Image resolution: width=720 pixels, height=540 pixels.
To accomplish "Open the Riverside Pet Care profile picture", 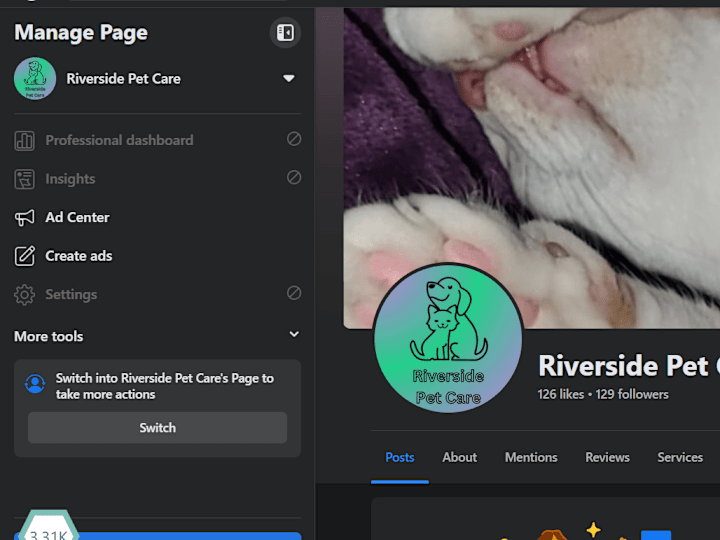I will (x=448, y=338).
